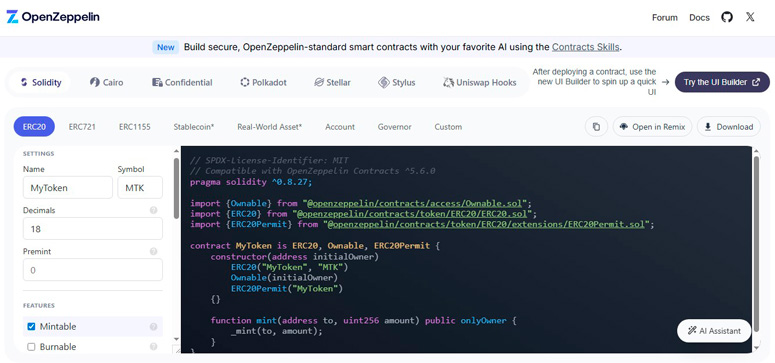The height and width of the screenshot is (363, 775).
Task: Click the Name field with MyToken
Action: (68, 187)
